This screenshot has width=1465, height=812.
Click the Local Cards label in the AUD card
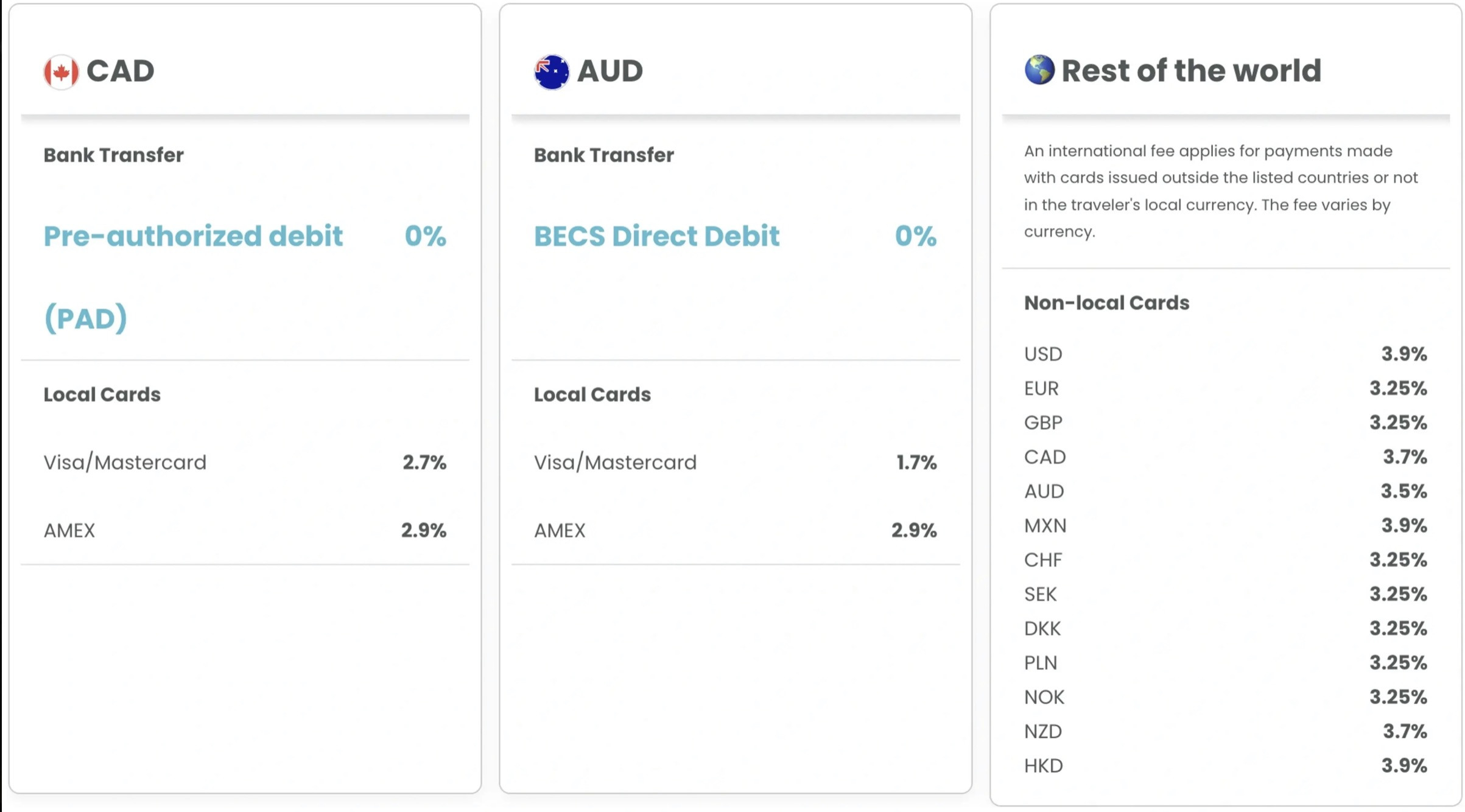click(x=592, y=394)
